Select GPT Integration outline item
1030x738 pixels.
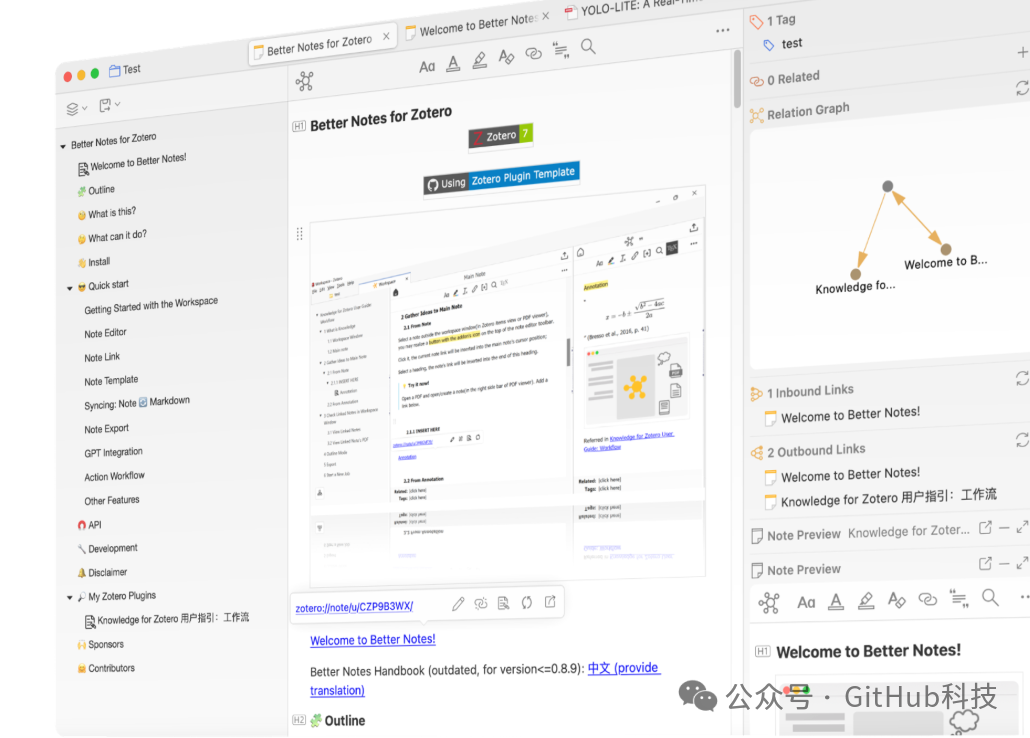113,453
